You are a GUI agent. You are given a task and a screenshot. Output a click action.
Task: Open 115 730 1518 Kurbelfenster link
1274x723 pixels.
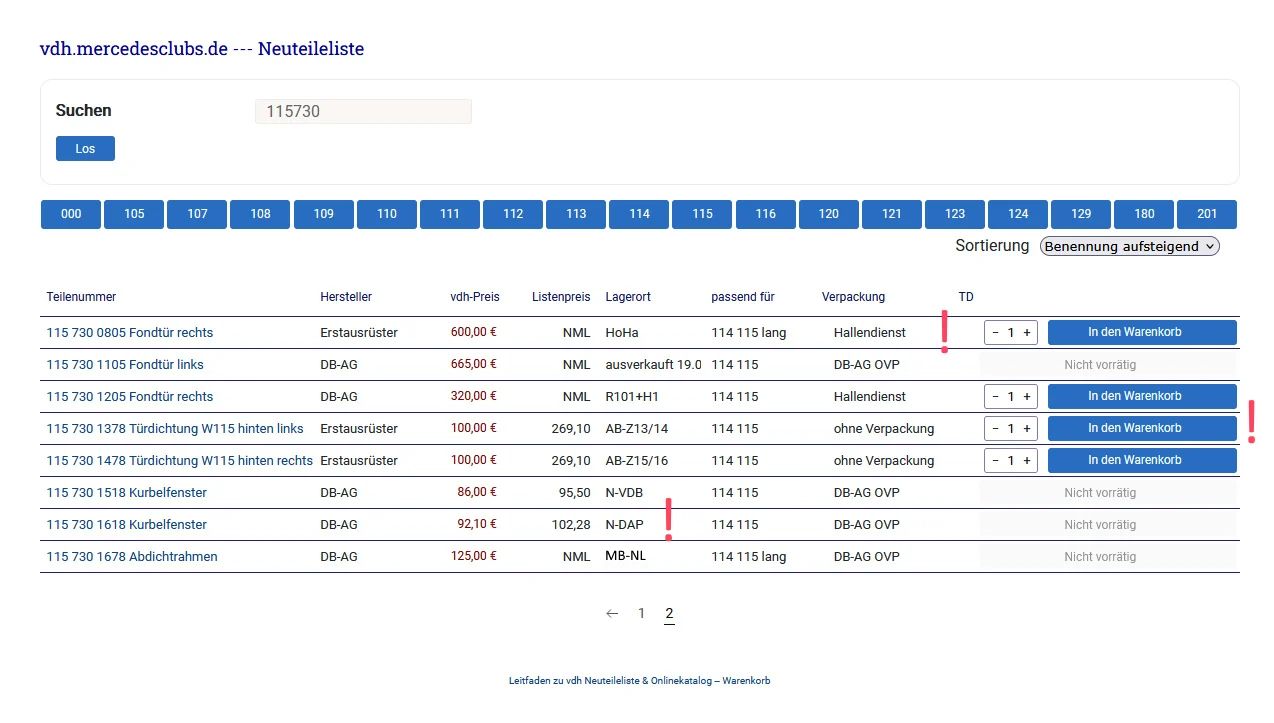point(127,493)
